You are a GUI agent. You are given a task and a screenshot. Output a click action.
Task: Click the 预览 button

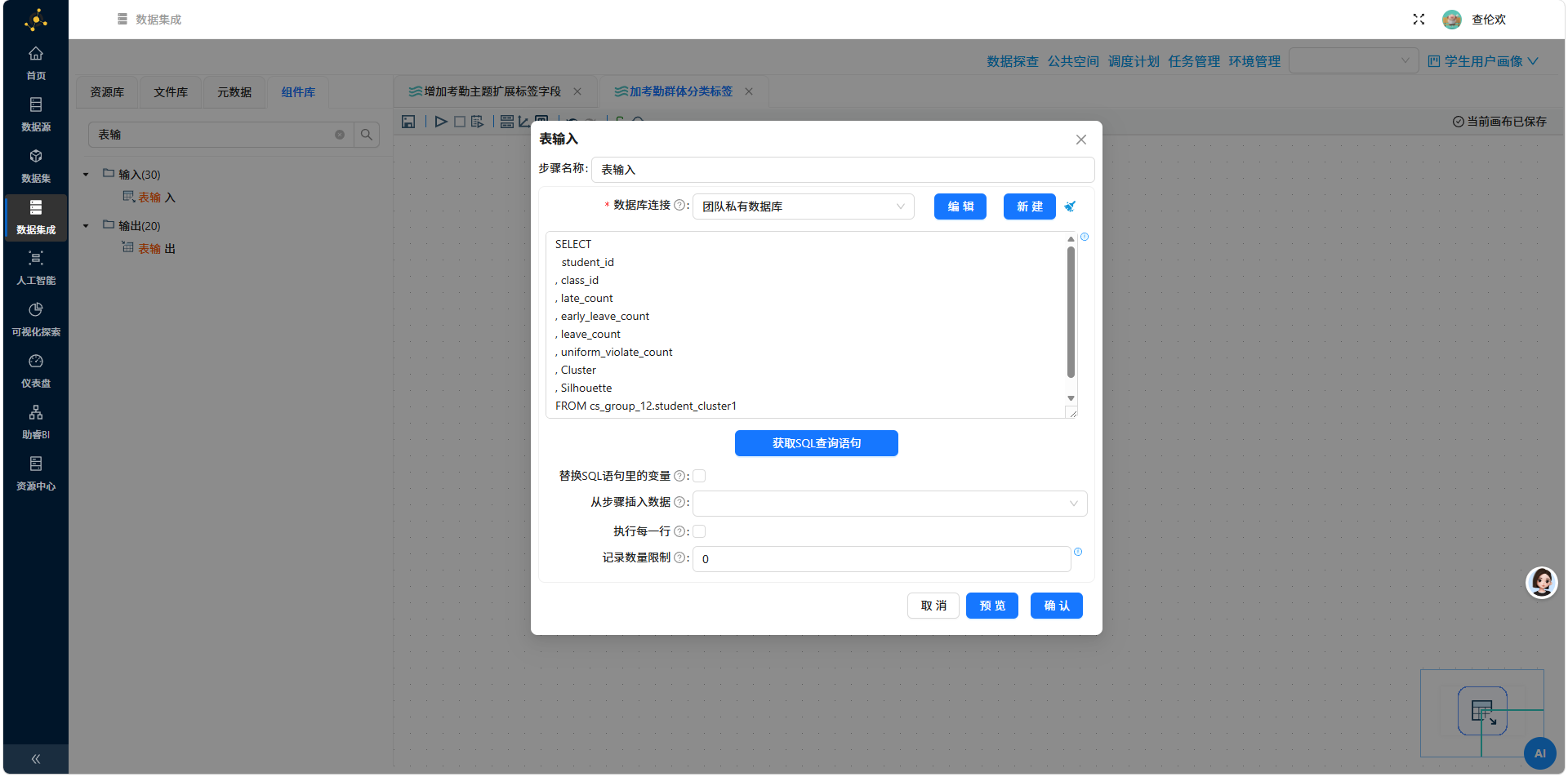click(992, 606)
